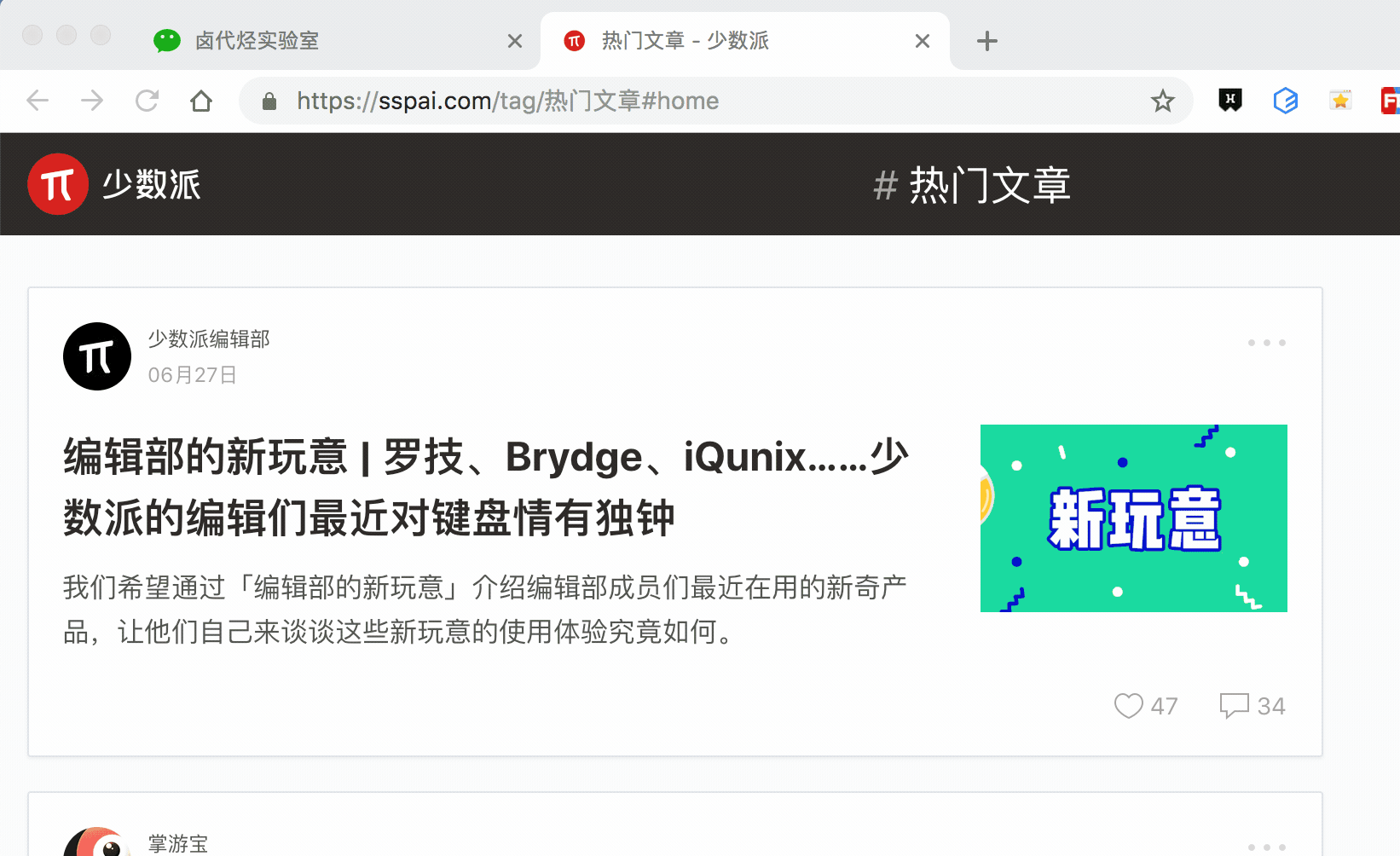Open comments with the speech bubble icon
This screenshot has width=1400, height=856.
[1235, 706]
